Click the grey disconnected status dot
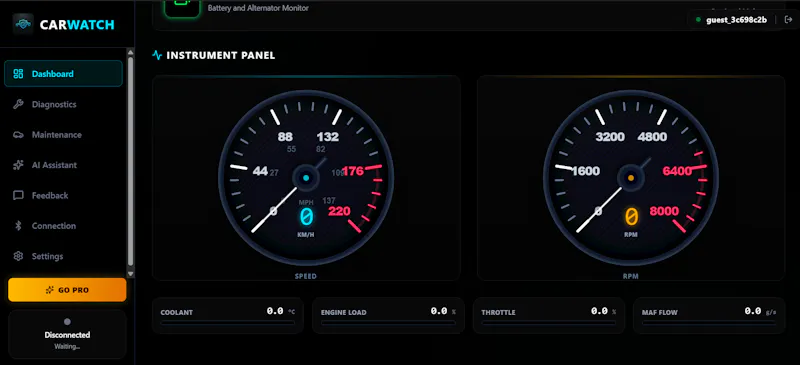The height and width of the screenshot is (365, 800). pyautogui.click(x=67, y=322)
